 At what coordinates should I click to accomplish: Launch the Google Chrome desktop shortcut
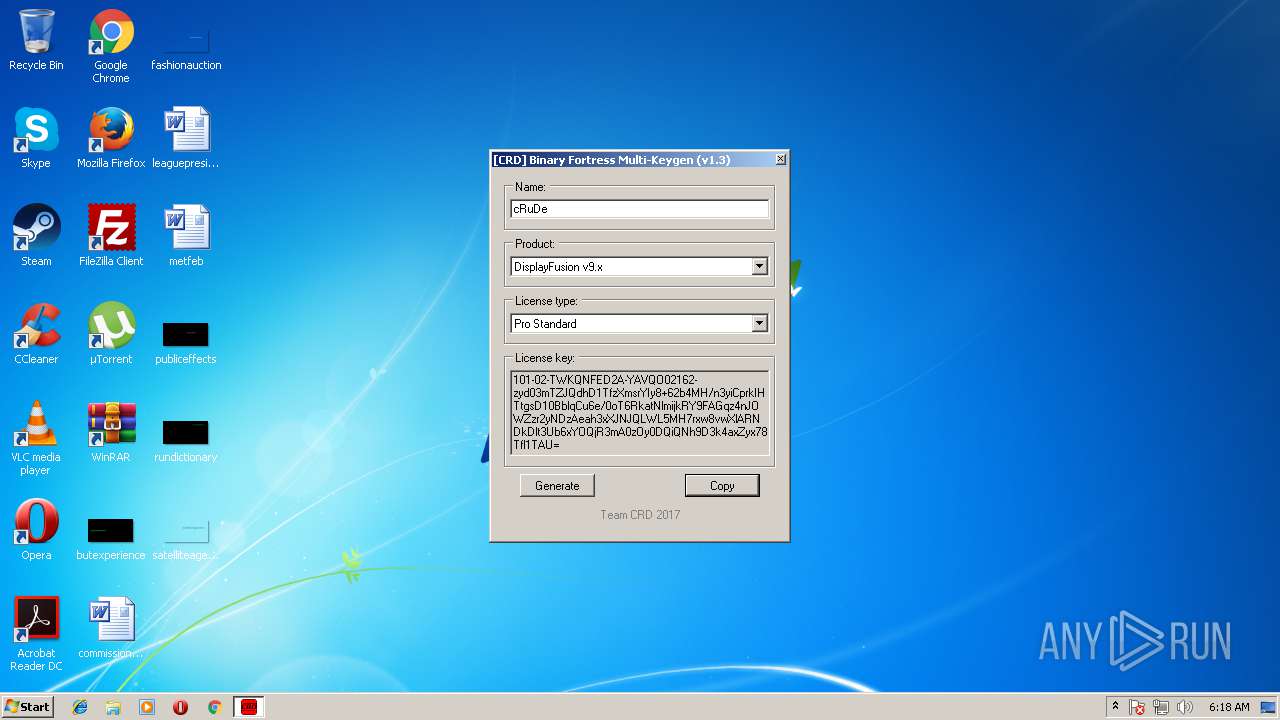pos(111,47)
